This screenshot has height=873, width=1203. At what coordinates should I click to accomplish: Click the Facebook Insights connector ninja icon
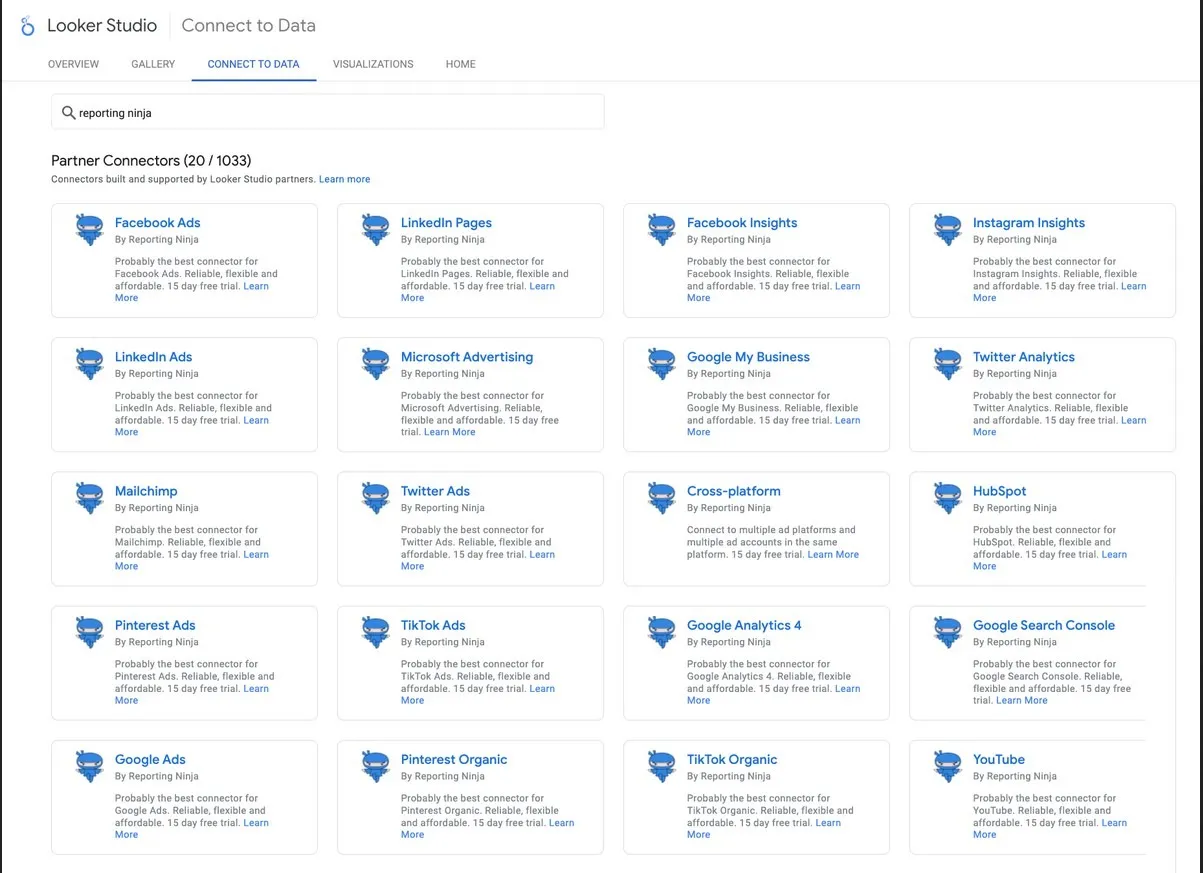[x=662, y=230]
